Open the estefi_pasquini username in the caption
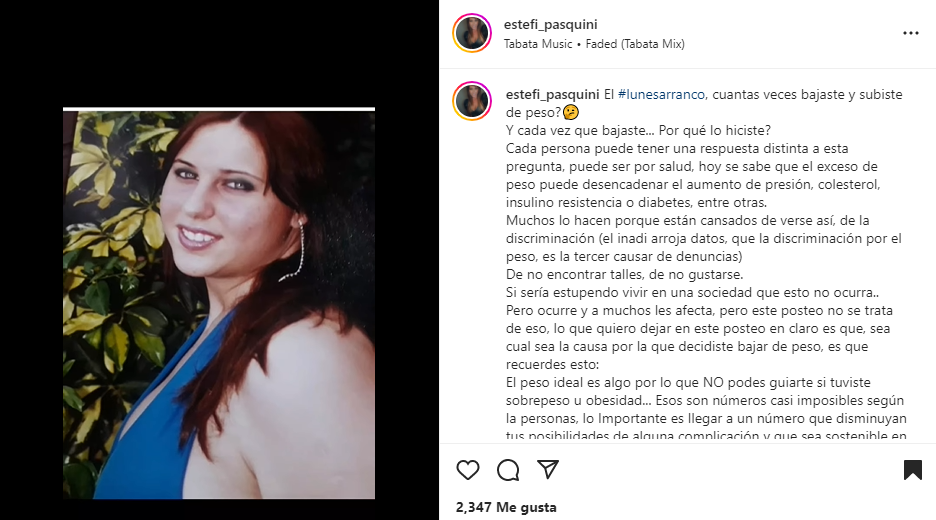The height and width of the screenshot is (520, 936). coord(552,94)
